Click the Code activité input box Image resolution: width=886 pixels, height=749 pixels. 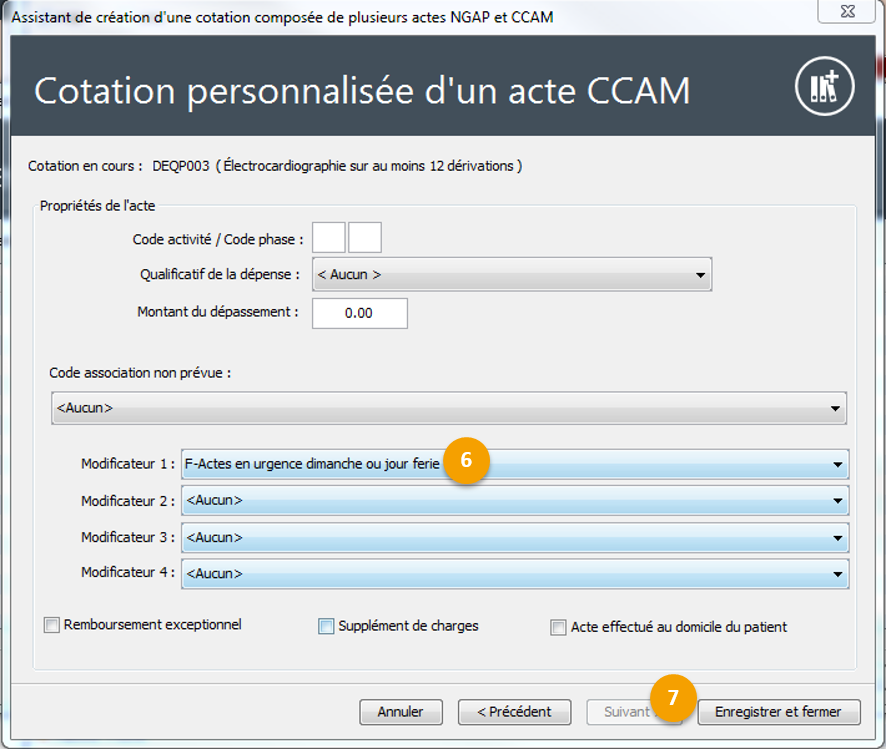329,238
